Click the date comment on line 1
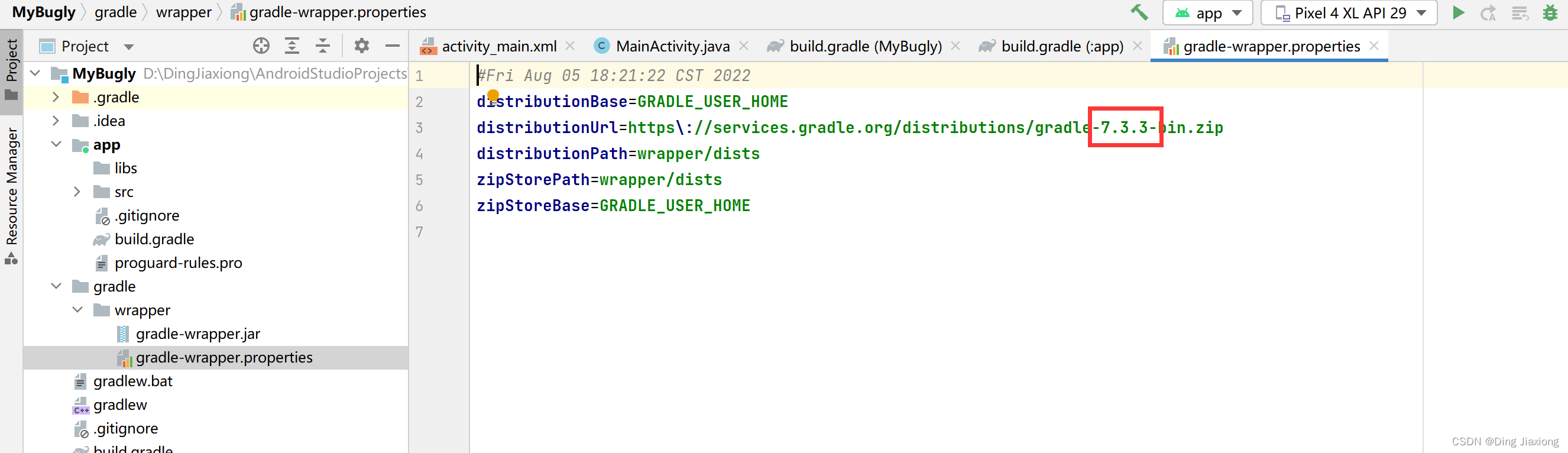1568x453 pixels. coord(614,76)
